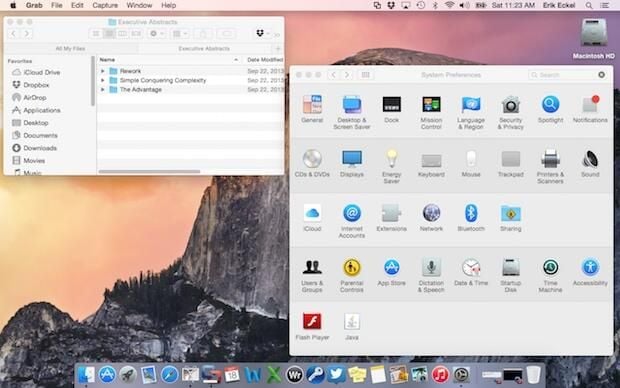Show all preferences grid button

tap(366, 75)
